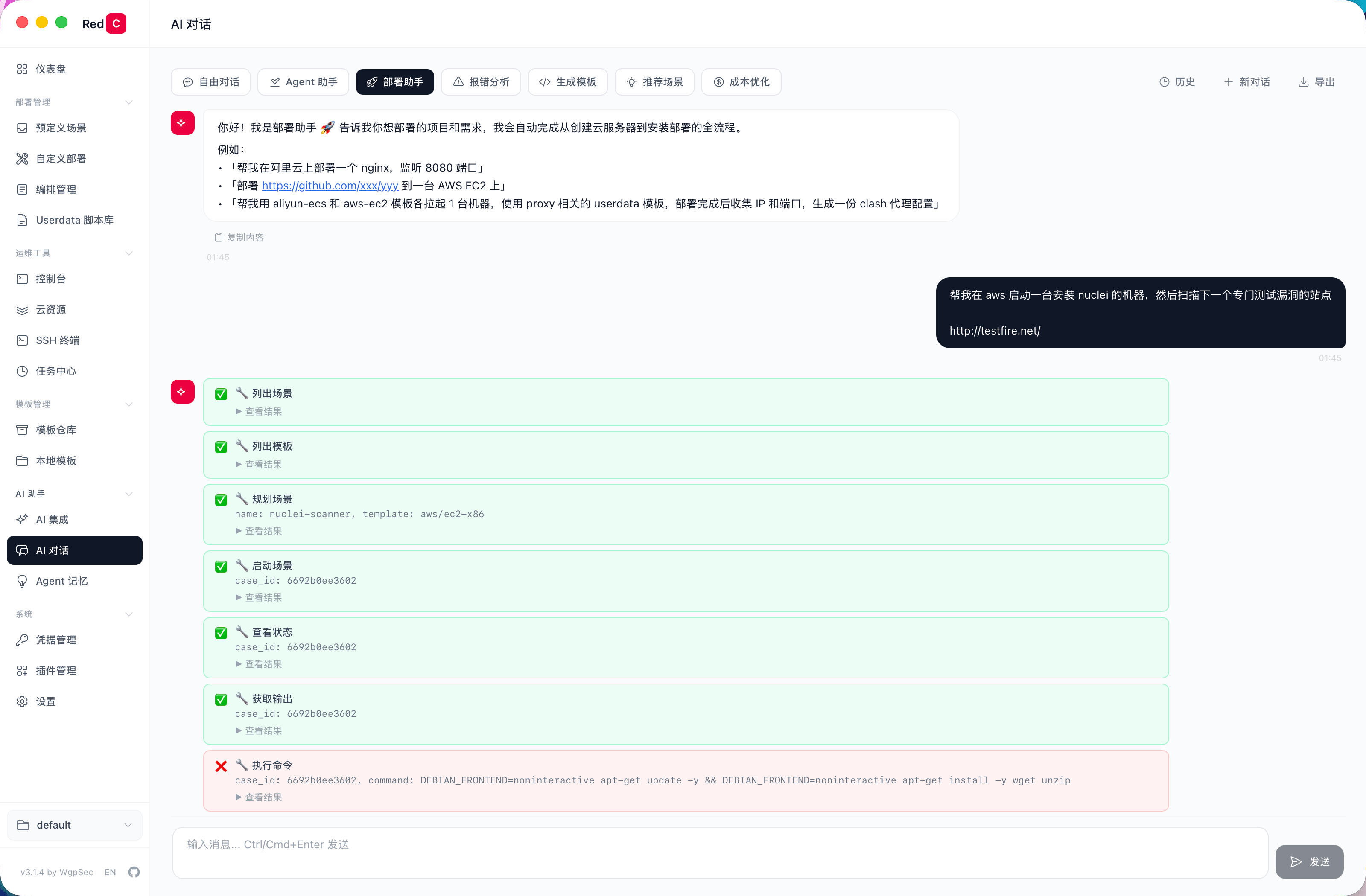The height and width of the screenshot is (896, 1366).
Task: Open the github.com/xxx/yyy link
Action: click(x=330, y=186)
